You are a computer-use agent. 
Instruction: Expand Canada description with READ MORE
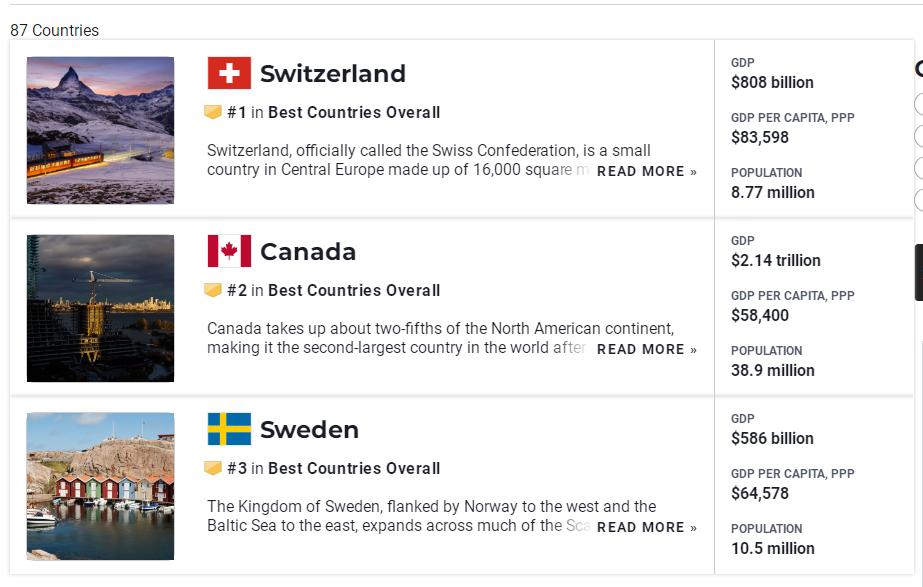647,349
